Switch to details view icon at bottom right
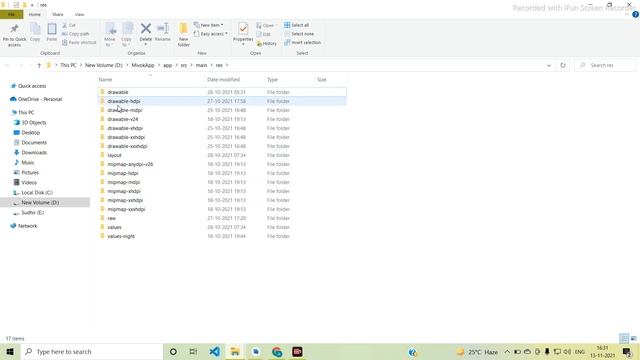Viewport: 640px width, 360px height. click(624, 338)
